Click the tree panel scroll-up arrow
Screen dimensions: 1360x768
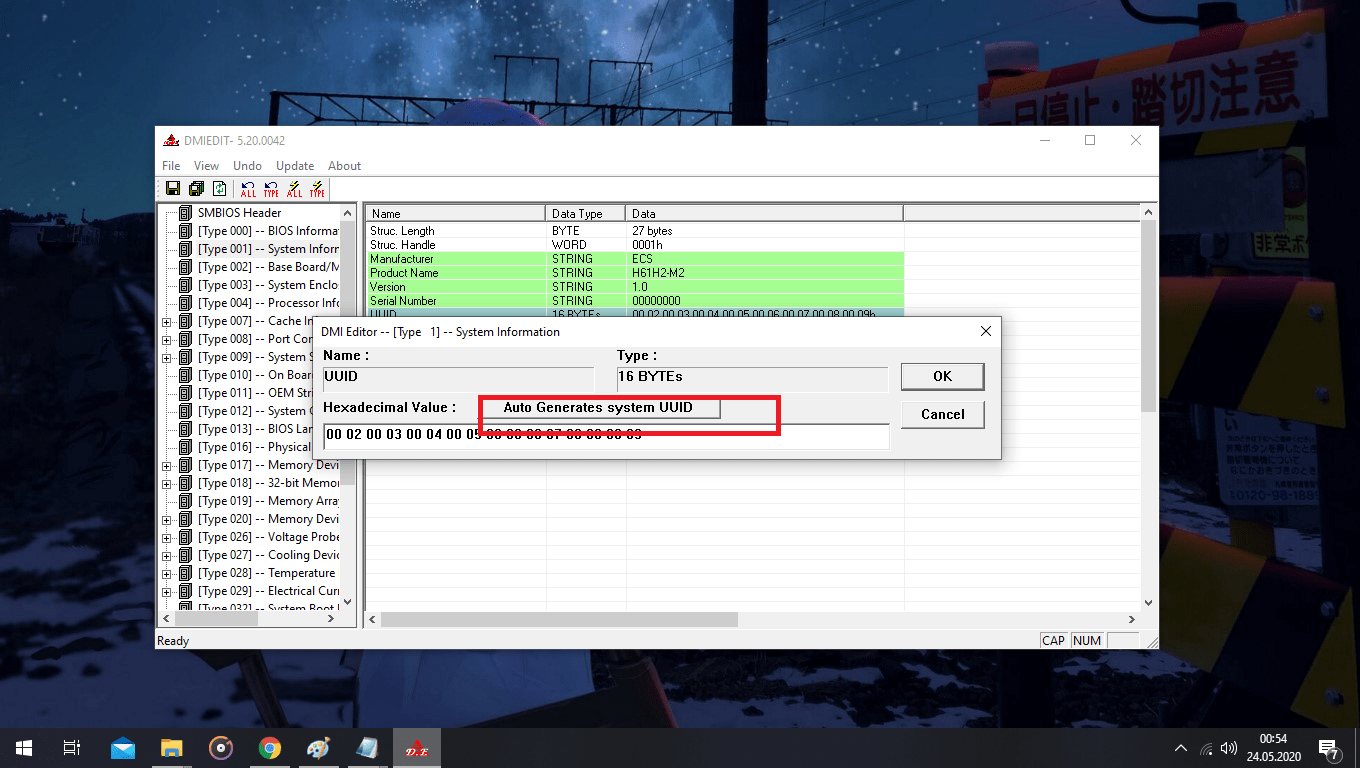[x=348, y=213]
